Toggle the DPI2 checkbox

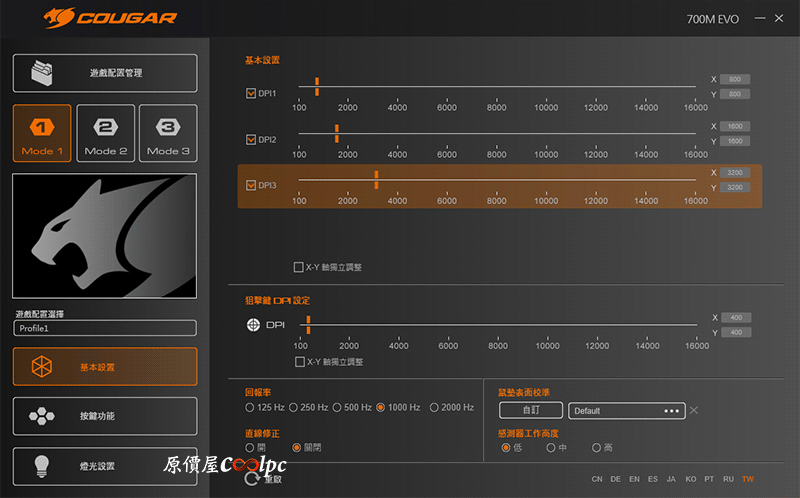tap(251, 139)
